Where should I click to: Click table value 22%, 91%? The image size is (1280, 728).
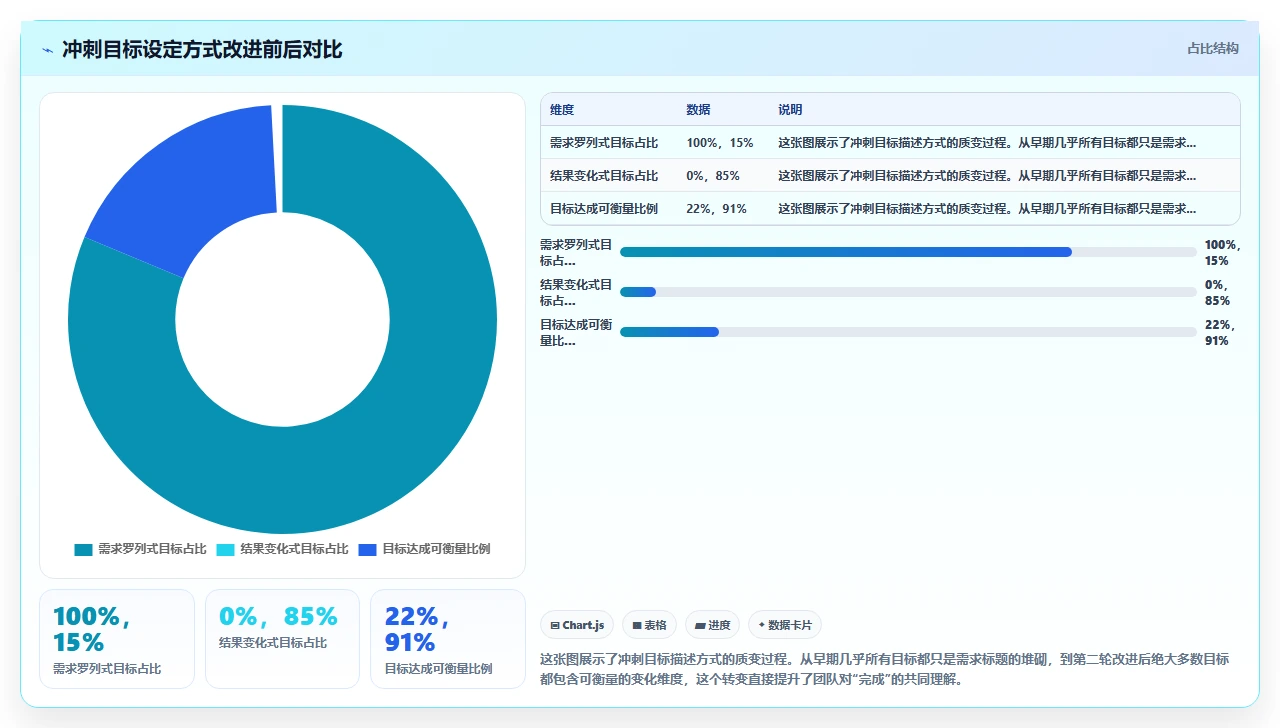tap(716, 209)
